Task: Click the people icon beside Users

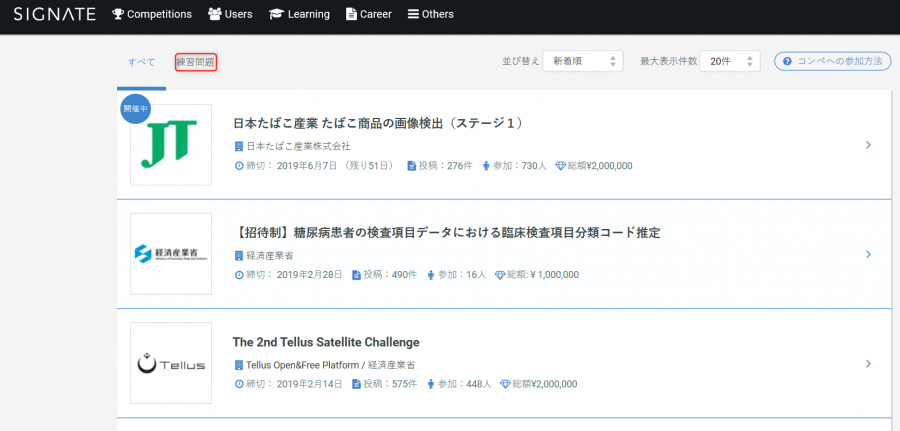Action: 215,14
